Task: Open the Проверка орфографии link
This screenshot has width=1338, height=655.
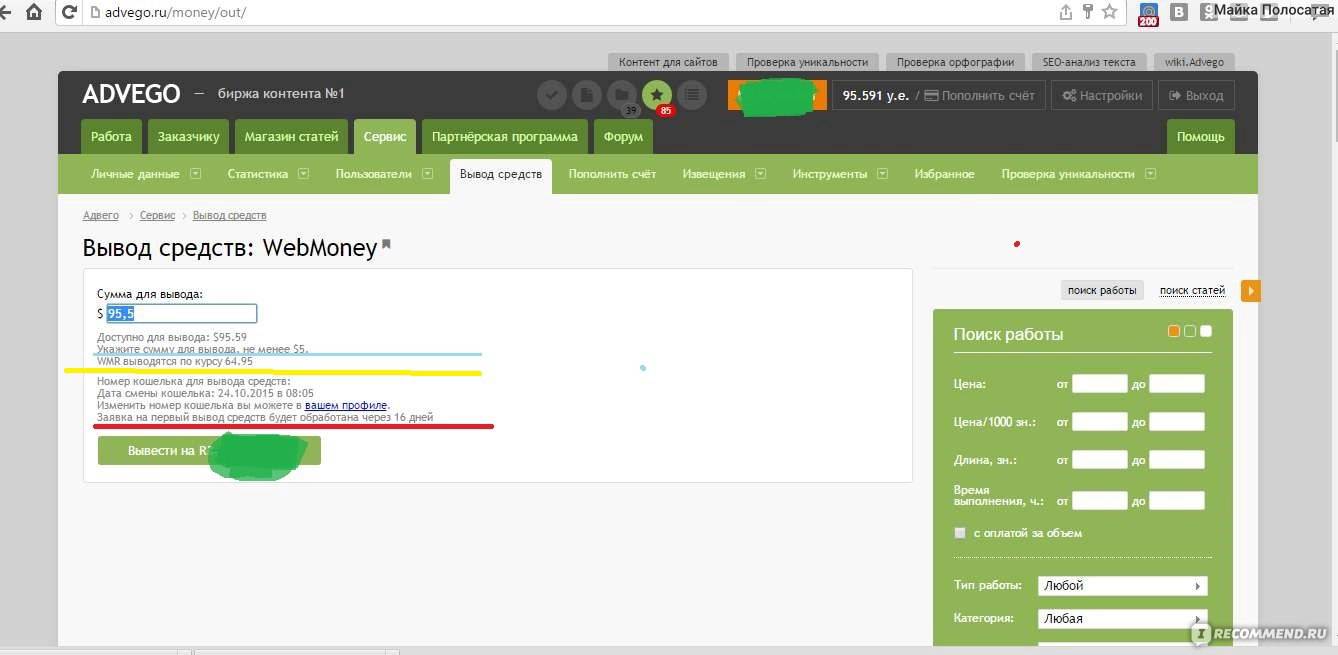Action: point(955,62)
